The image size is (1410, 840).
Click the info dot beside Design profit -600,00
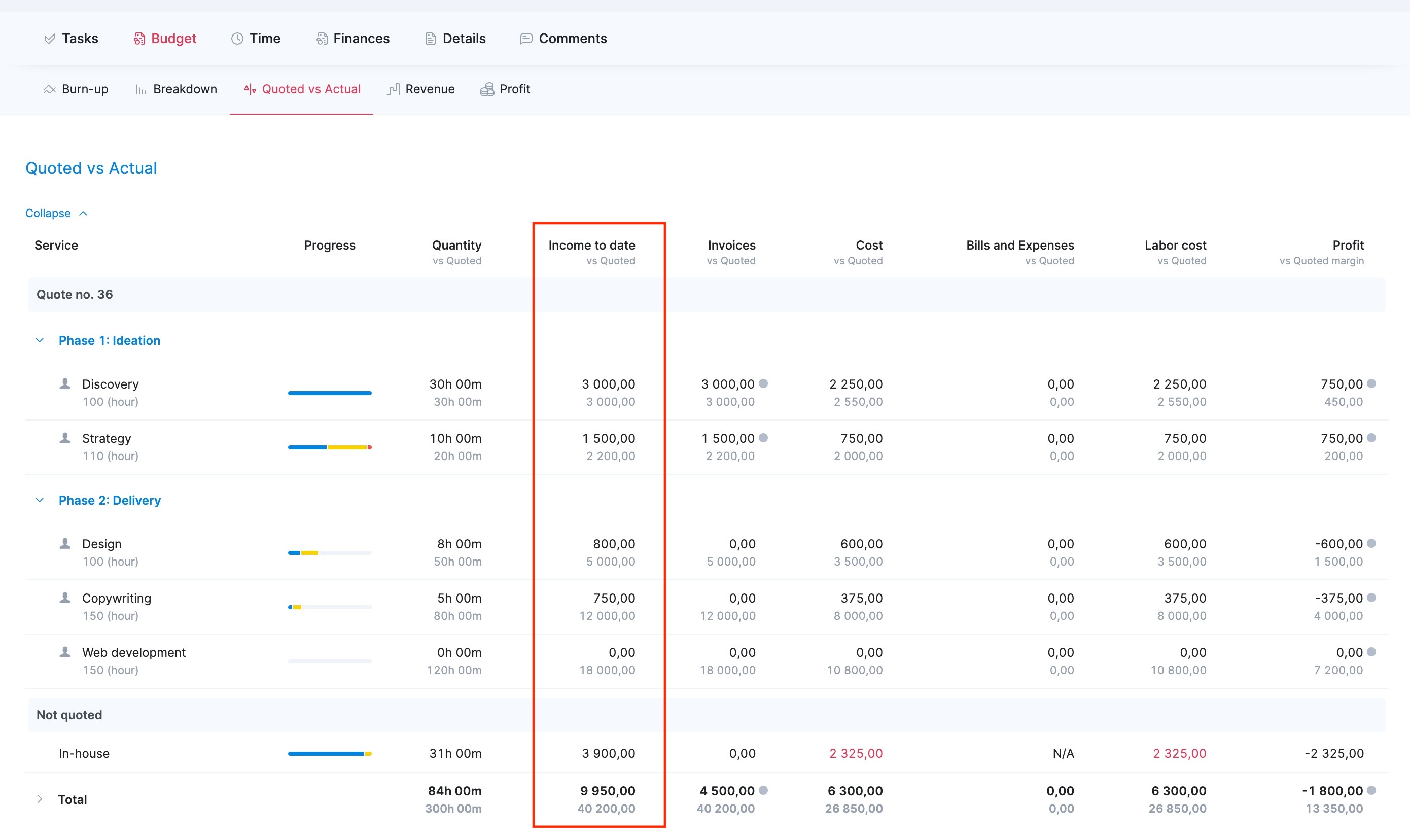click(x=1371, y=543)
